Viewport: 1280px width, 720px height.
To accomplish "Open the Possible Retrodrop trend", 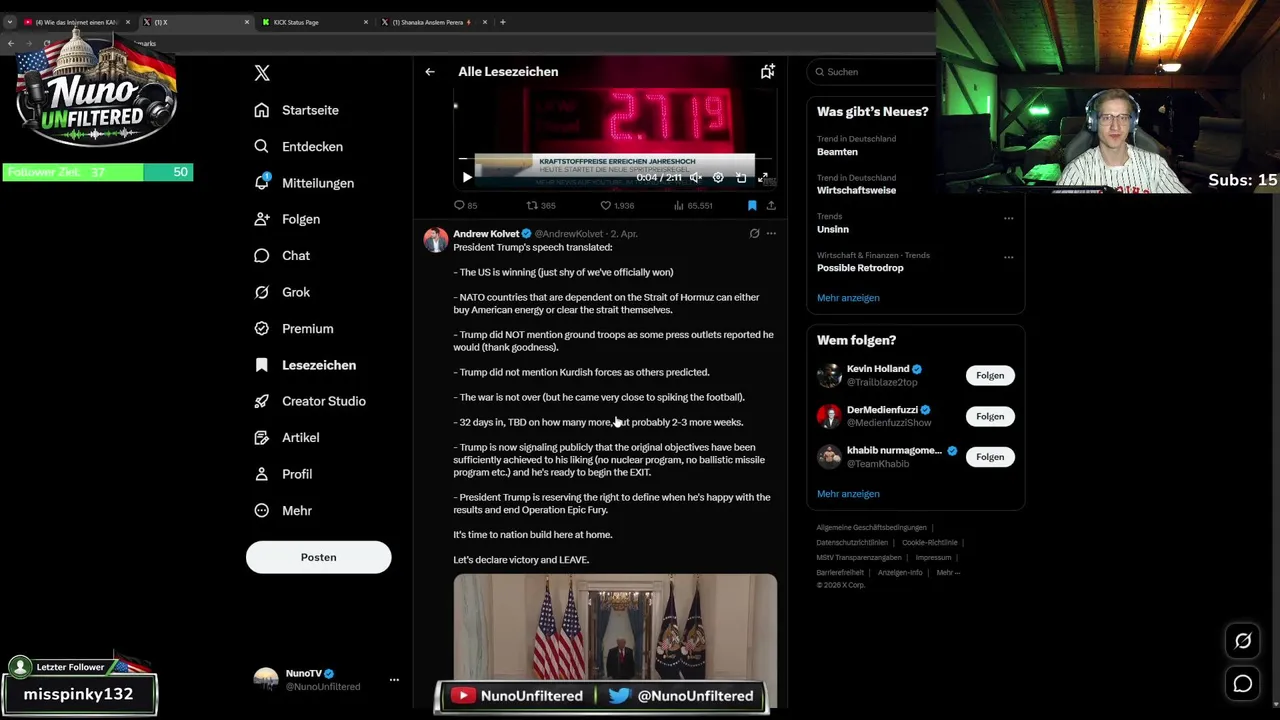I will (x=860, y=268).
